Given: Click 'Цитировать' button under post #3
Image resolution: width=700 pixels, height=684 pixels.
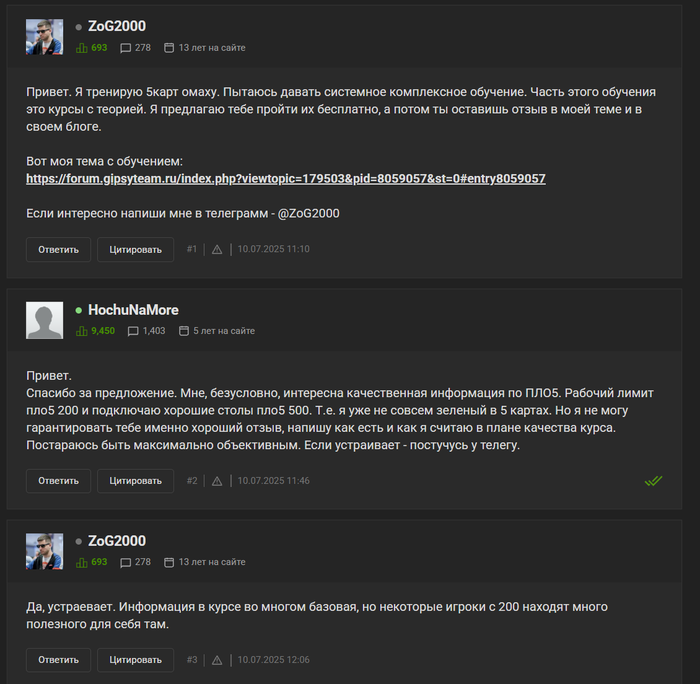Looking at the screenshot, I should [x=135, y=660].
